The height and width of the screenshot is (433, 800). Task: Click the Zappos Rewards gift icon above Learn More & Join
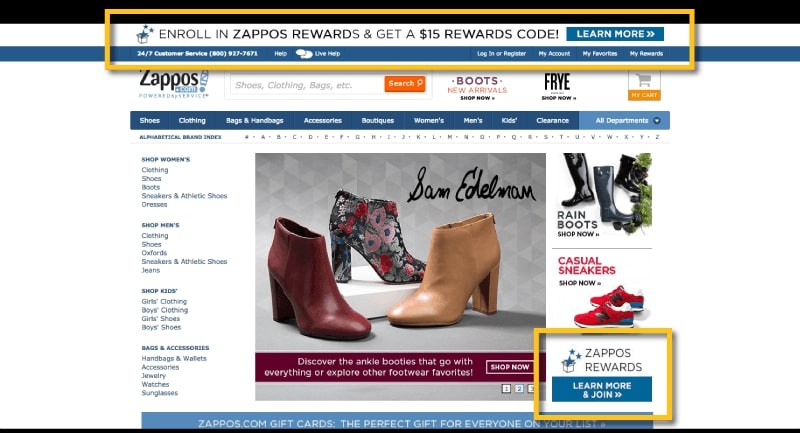point(571,360)
